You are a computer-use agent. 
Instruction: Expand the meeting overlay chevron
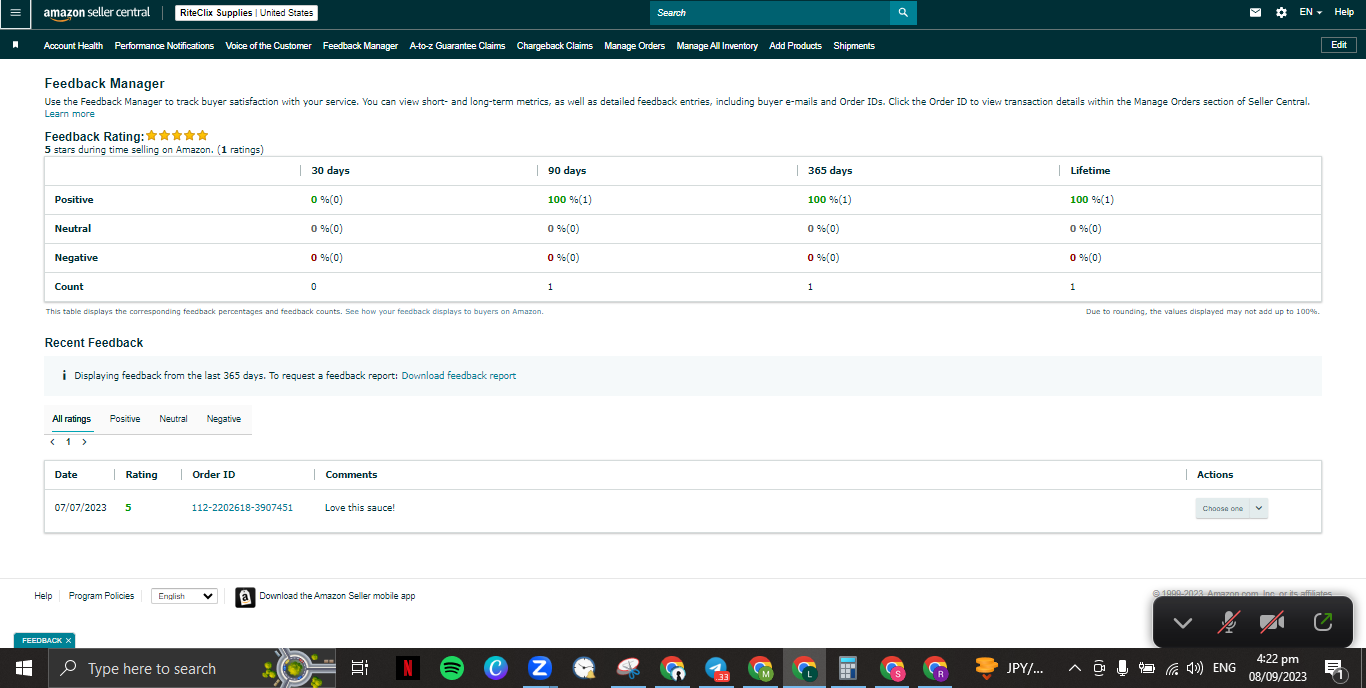tap(1183, 623)
